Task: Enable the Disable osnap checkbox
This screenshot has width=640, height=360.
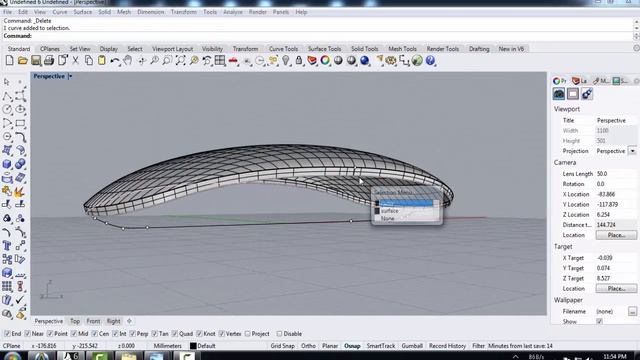Action: [279, 334]
